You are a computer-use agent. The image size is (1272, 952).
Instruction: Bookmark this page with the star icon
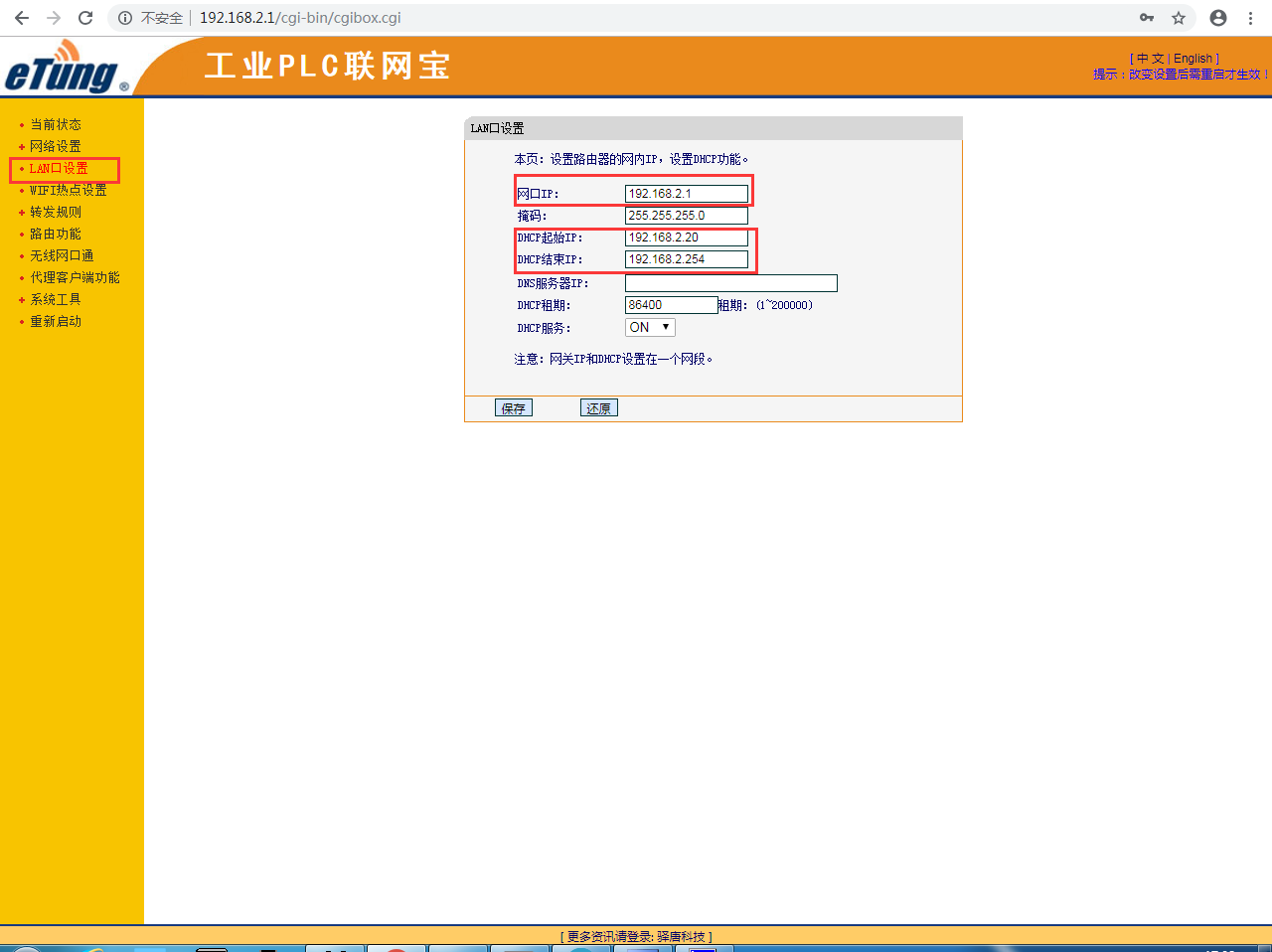(x=1179, y=18)
